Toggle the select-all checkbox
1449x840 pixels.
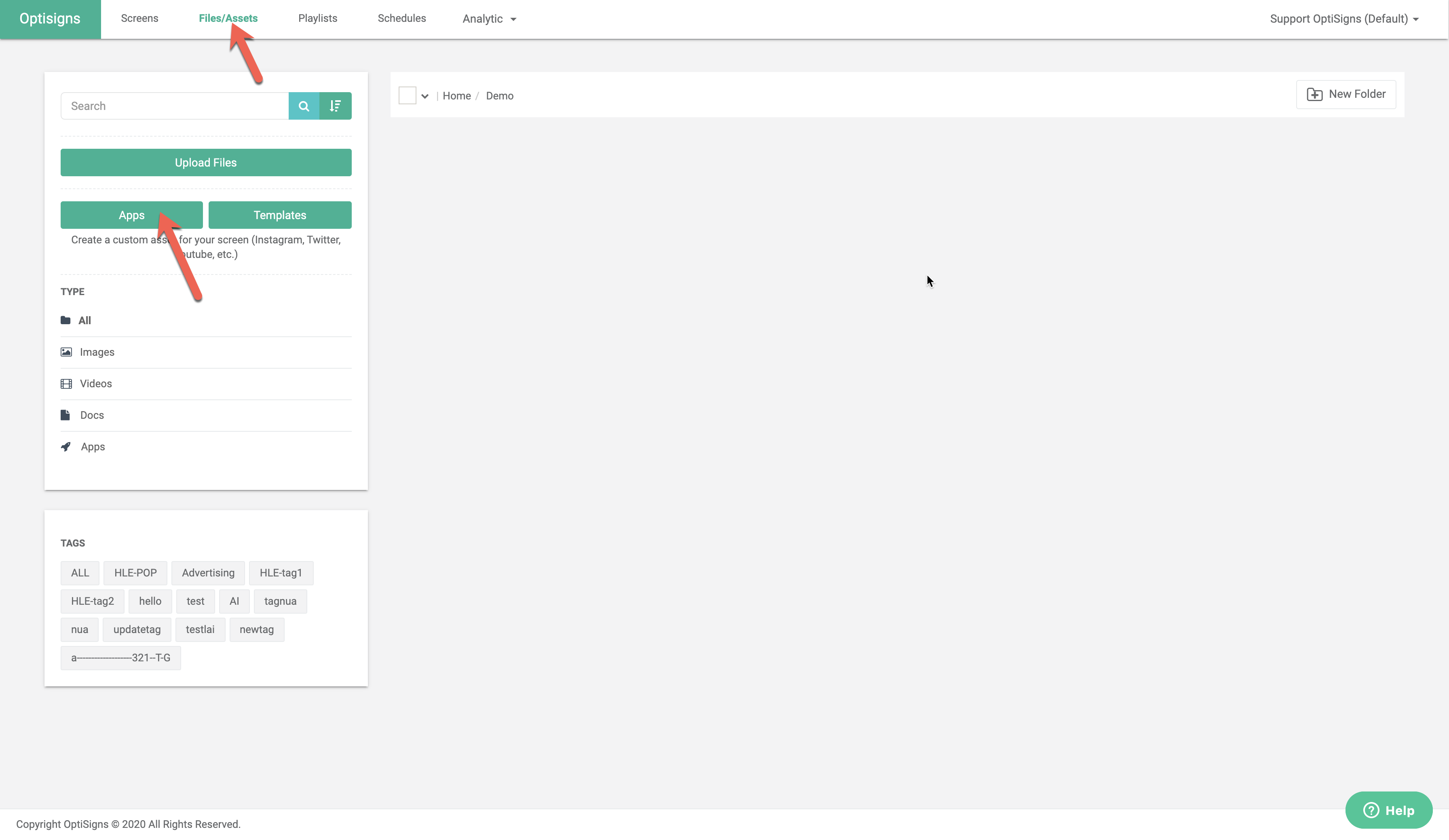(407, 95)
